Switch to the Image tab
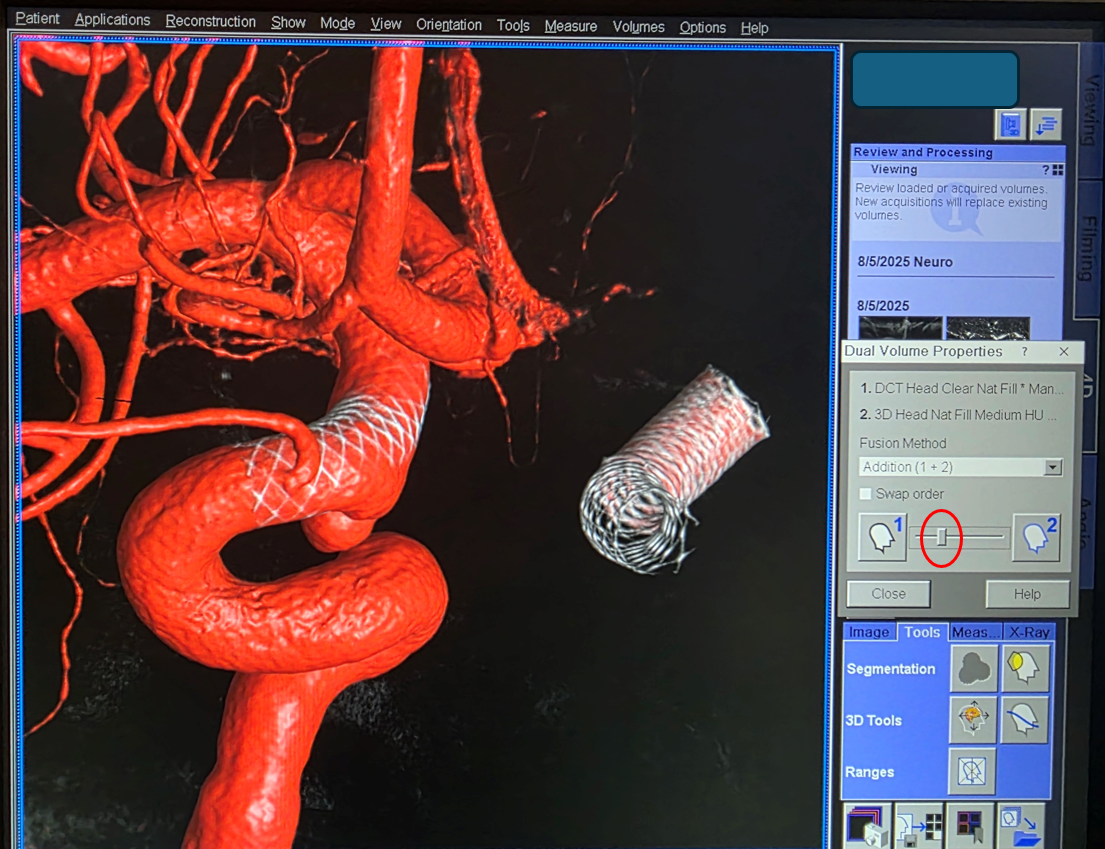 pyautogui.click(x=869, y=632)
